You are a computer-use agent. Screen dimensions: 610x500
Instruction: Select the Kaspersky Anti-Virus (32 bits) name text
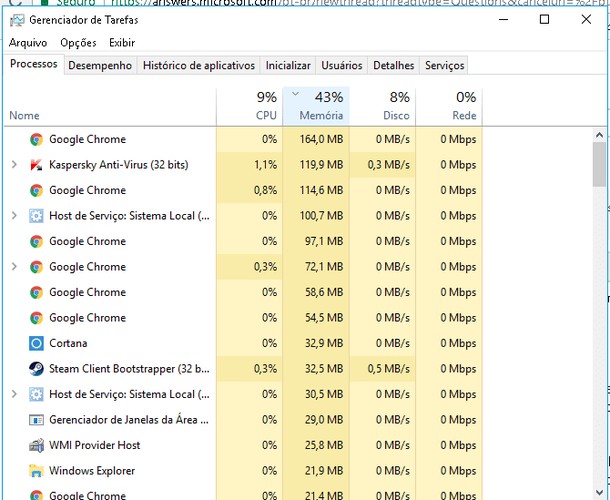point(119,165)
